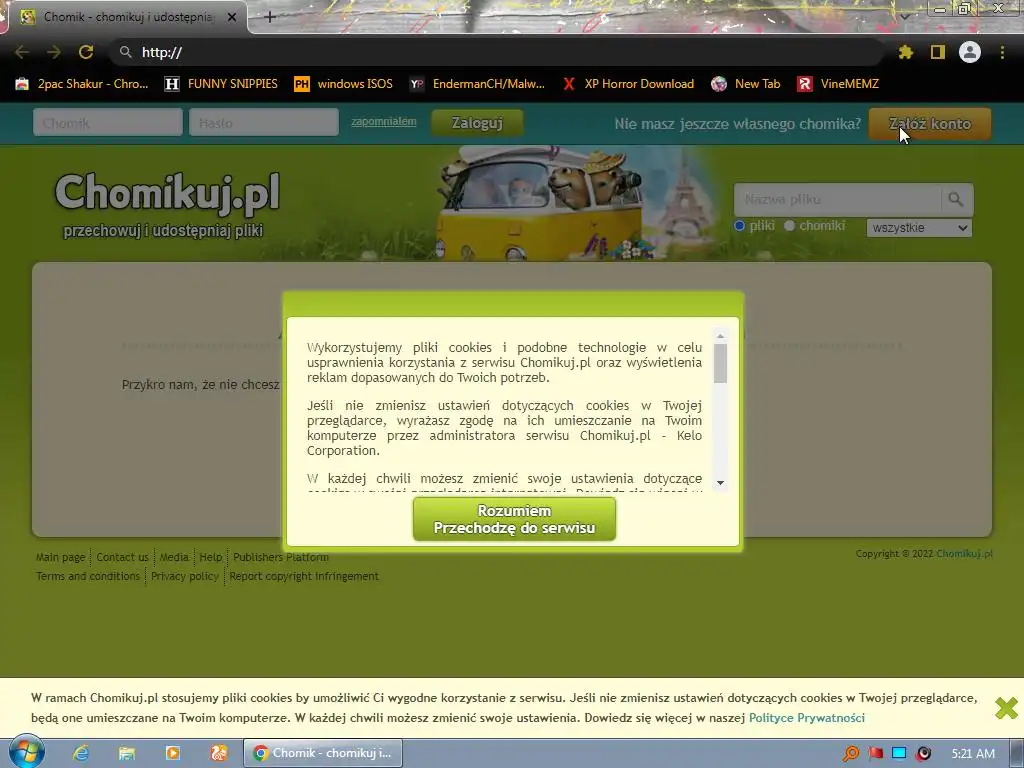The height and width of the screenshot is (768, 1024).
Task: Click the taskbar clock 5:21 AM
Action: coord(973,754)
